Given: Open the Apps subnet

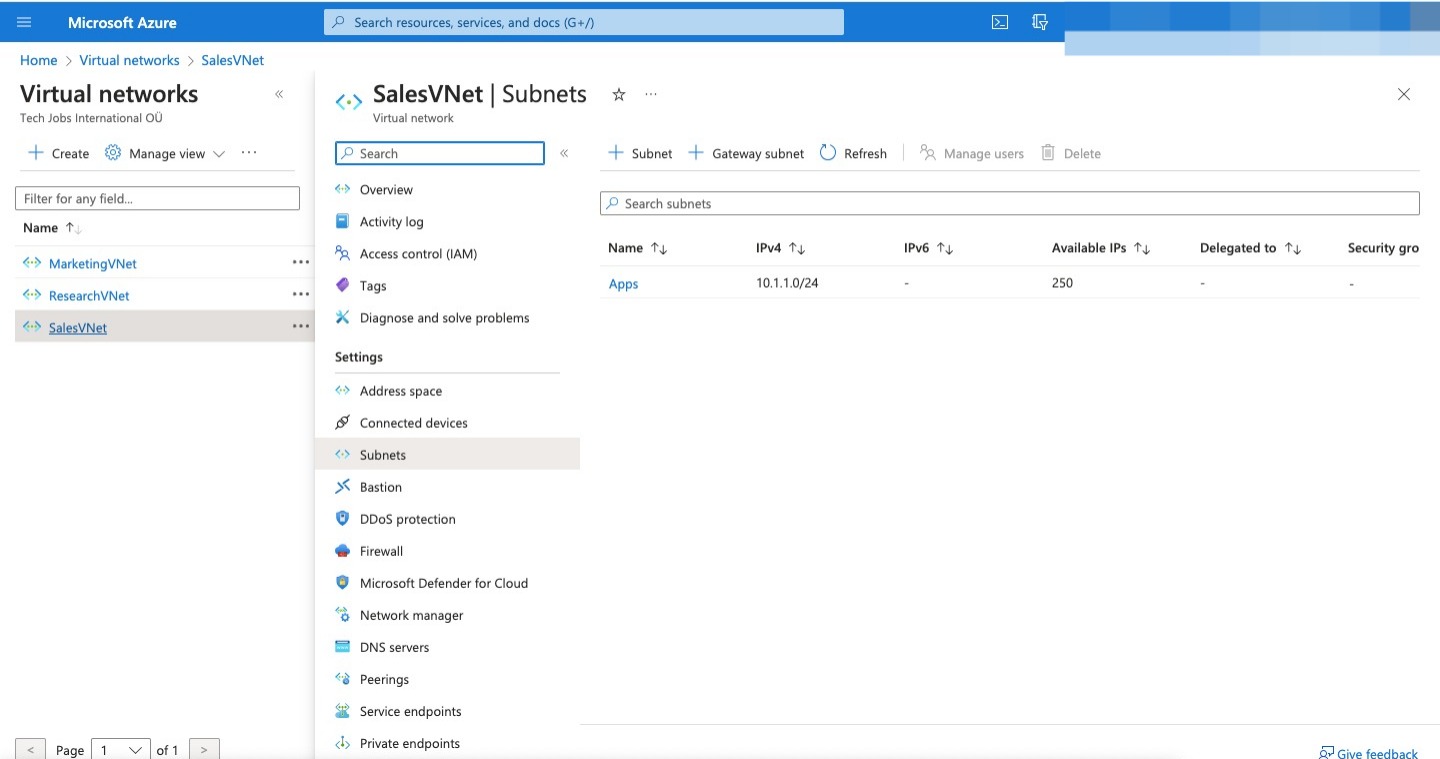Looking at the screenshot, I should tap(623, 284).
